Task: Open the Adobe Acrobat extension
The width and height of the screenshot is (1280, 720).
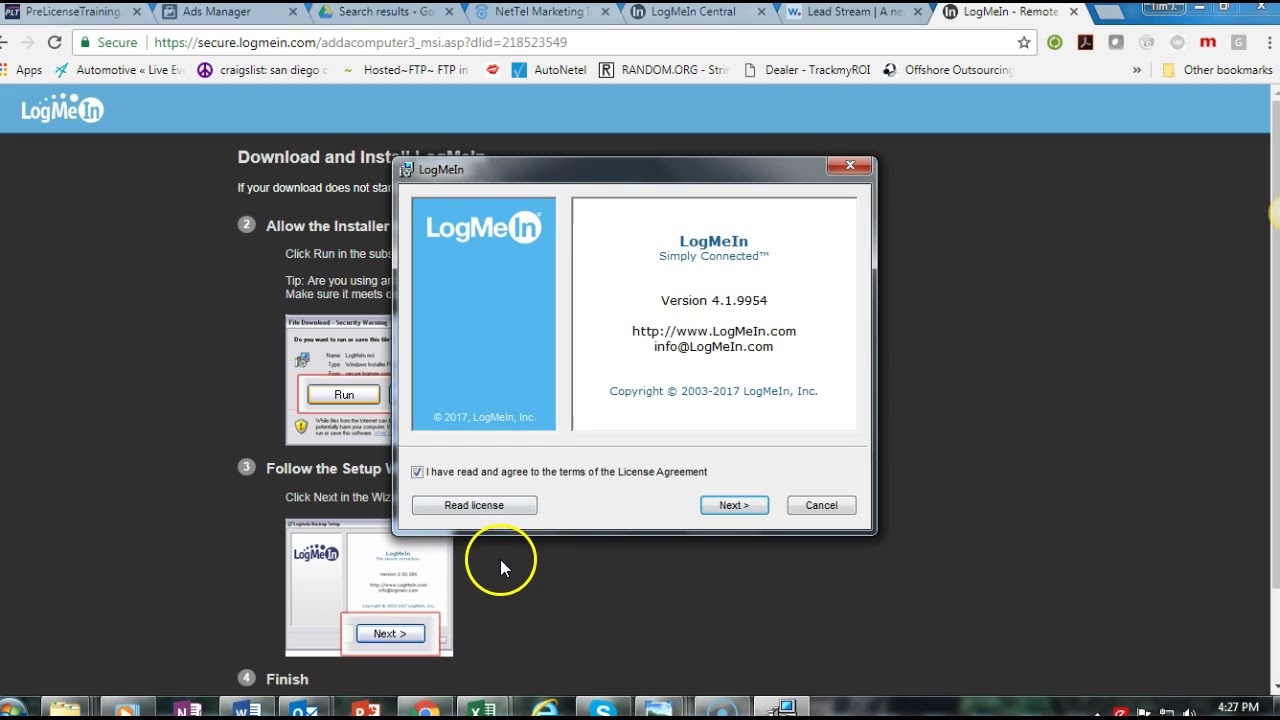Action: coord(1085,43)
